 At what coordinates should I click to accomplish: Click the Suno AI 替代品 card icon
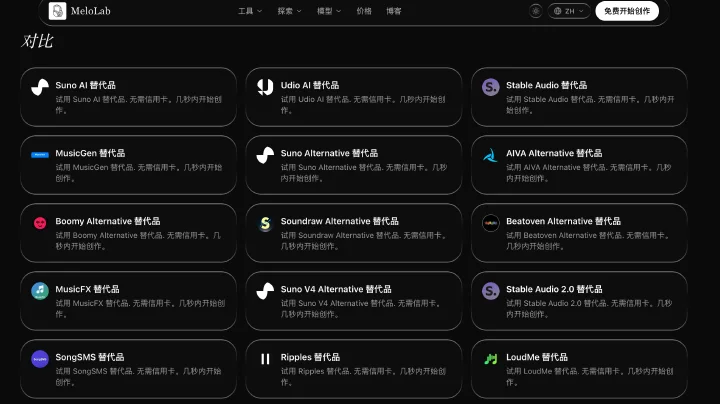pos(40,87)
